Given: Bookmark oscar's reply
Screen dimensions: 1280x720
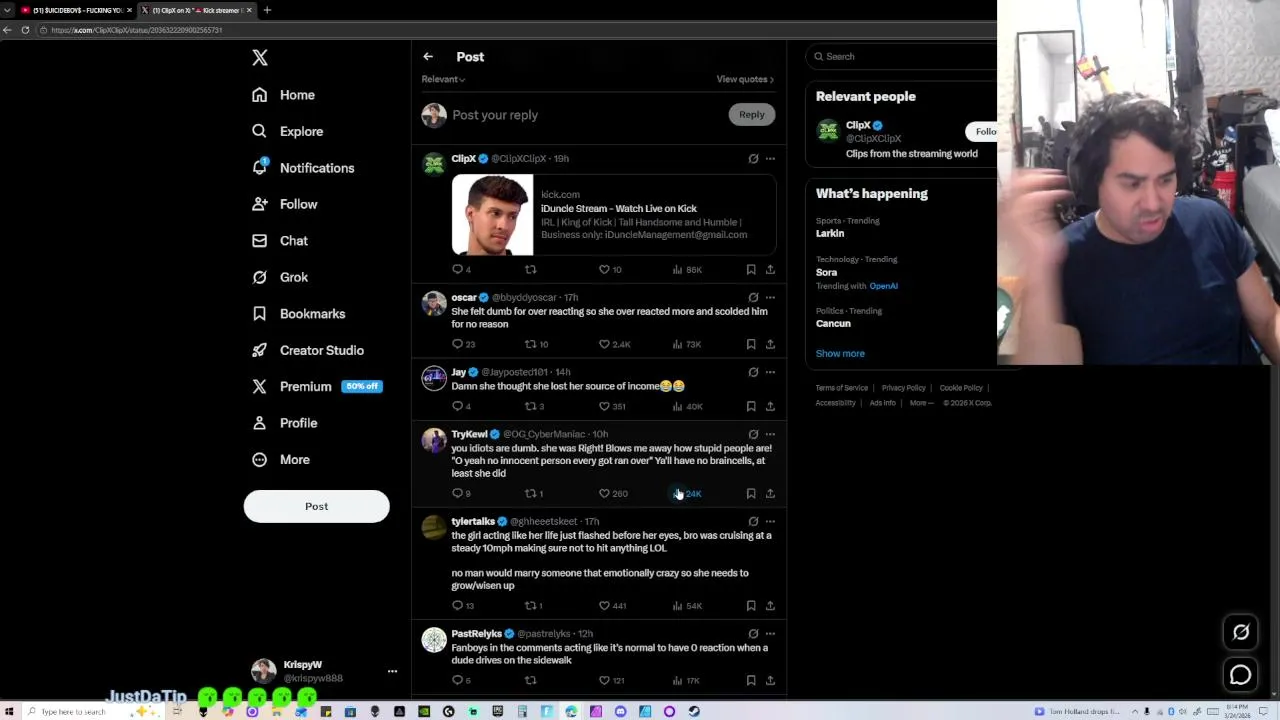Looking at the screenshot, I should tap(751, 344).
